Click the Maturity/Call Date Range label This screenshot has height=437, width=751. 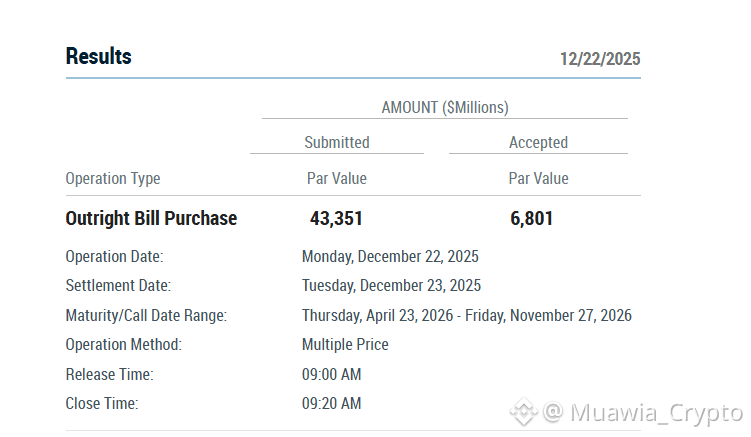(146, 316)
